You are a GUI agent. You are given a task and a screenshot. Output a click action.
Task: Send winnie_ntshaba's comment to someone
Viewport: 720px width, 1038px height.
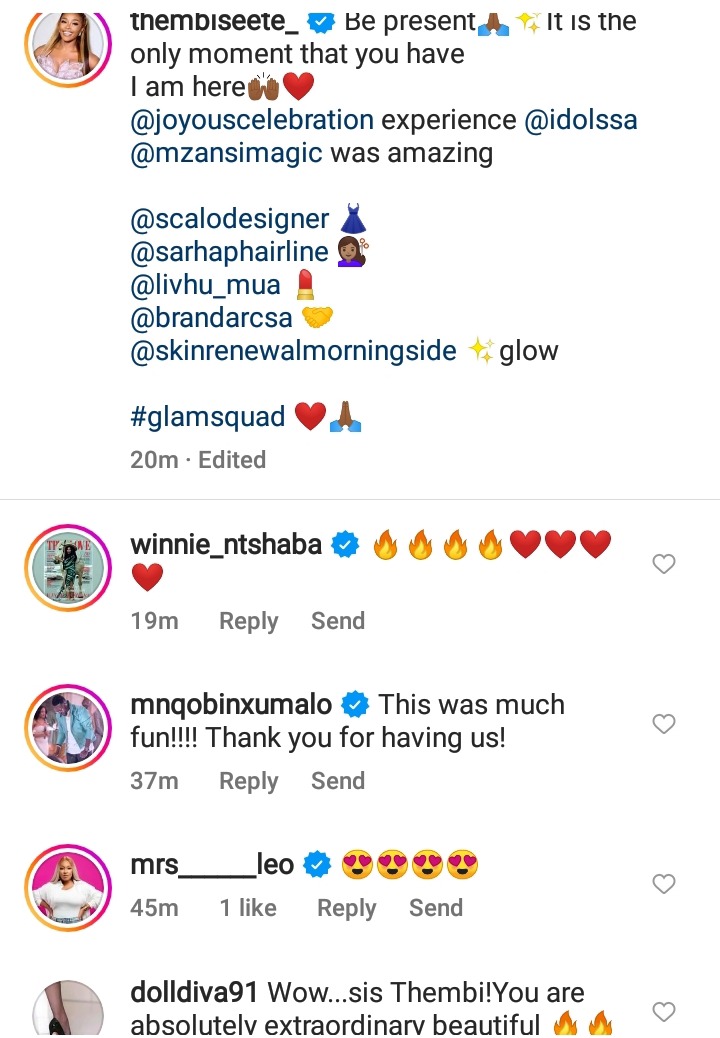pos(337,621)
